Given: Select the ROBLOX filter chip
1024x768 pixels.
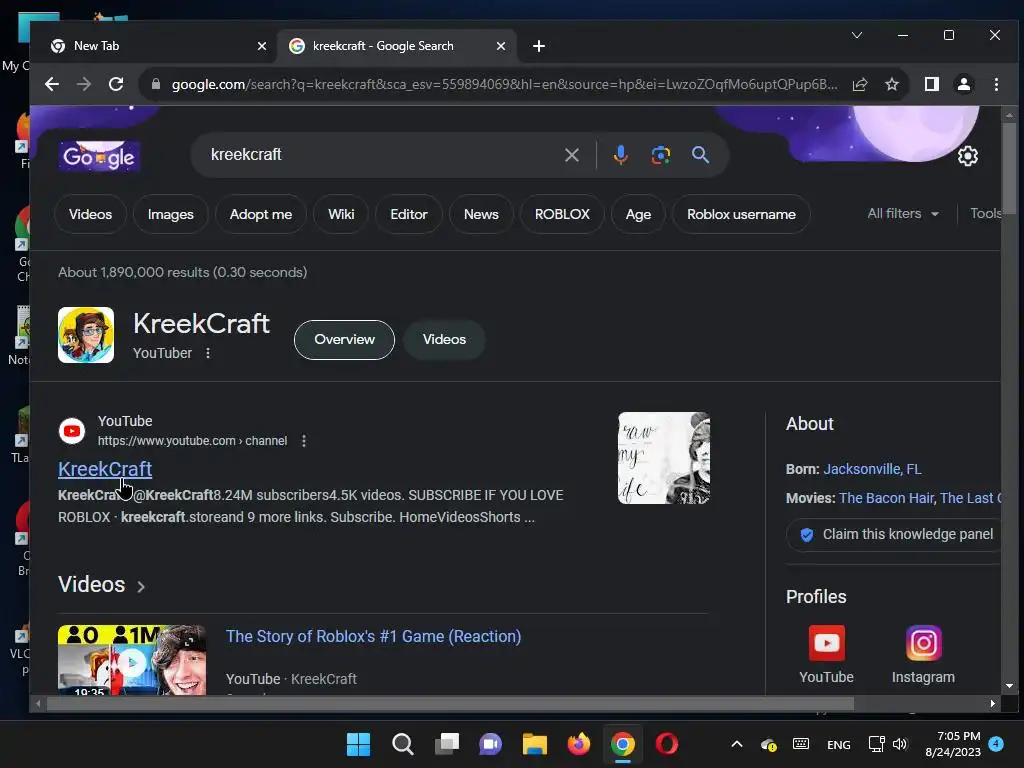Looking at the screenshot, I should [562, 214].
